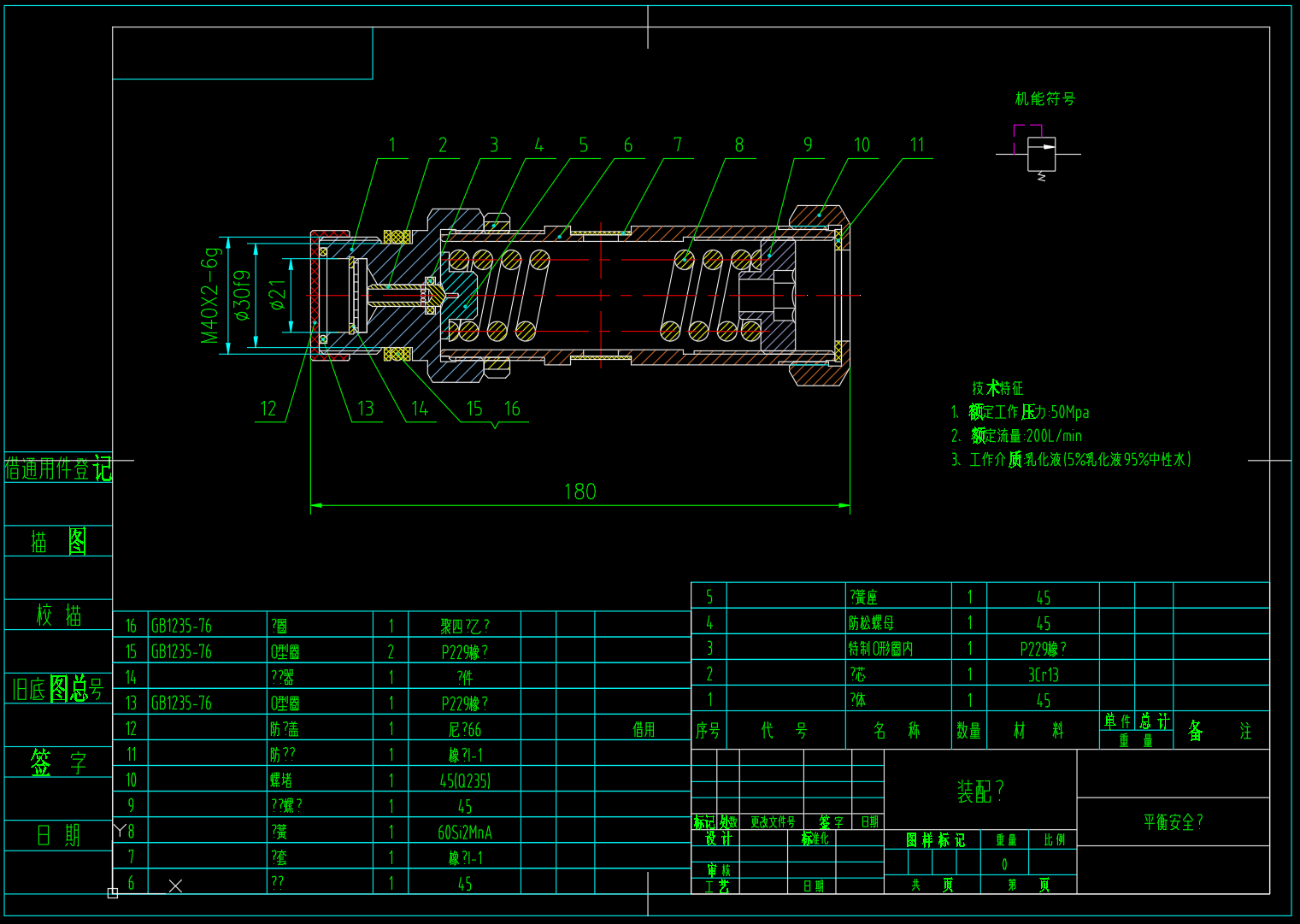The width and height of the screenshot is (1300, 924).
Task: Select the 序号 column header
Action: click(708, 731)
